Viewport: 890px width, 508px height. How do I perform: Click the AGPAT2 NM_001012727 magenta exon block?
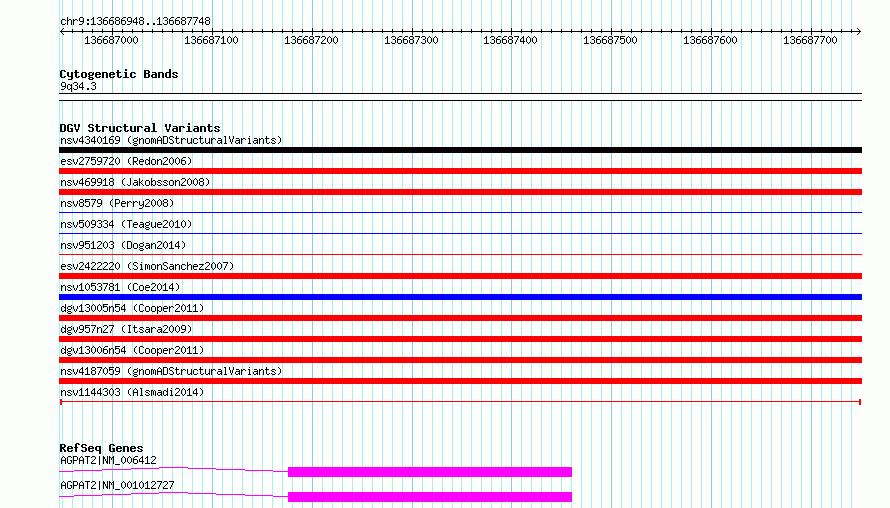pyautogui.click(x=430, y=497)
